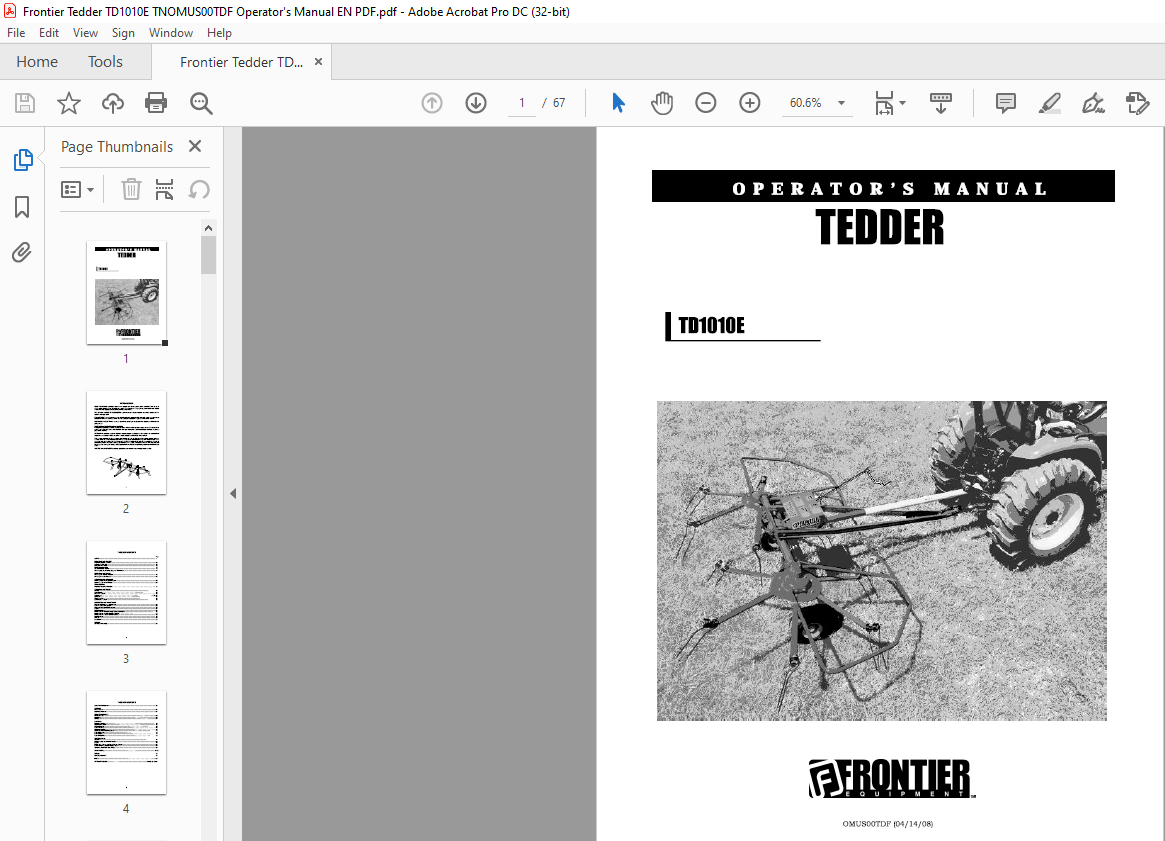1165x841 pixels.
Task: Select the Highlight text tool
Action: (1049, 103)
